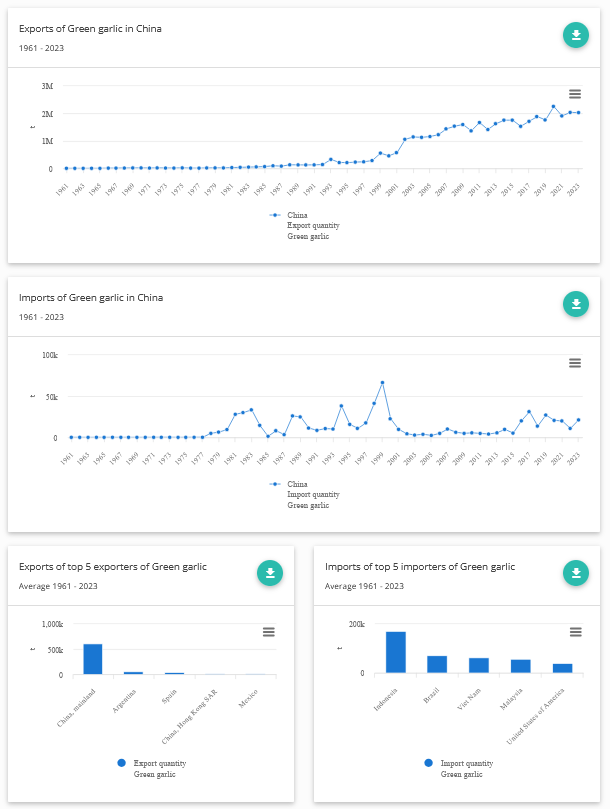This screenshot has height=809, width=610.
Task: Download the top 5 importers chart
Action: click(576, 573)
